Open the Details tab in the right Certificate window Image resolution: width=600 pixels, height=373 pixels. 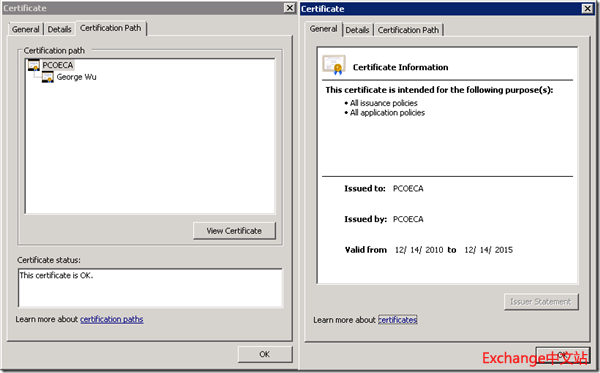pyautogui.click(x=357, y=30)
